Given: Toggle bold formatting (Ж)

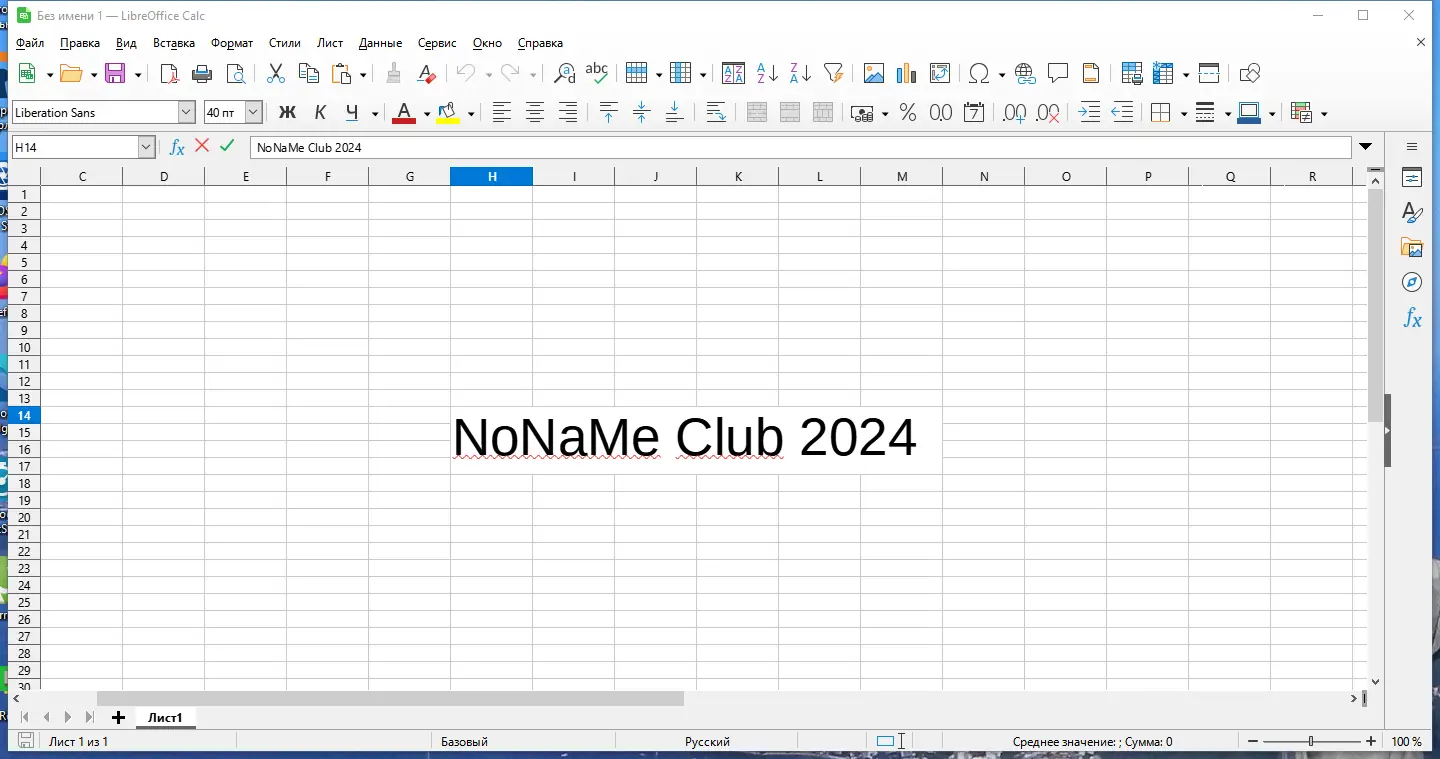Looking at the screenshot, I should [x=287, y=113].
